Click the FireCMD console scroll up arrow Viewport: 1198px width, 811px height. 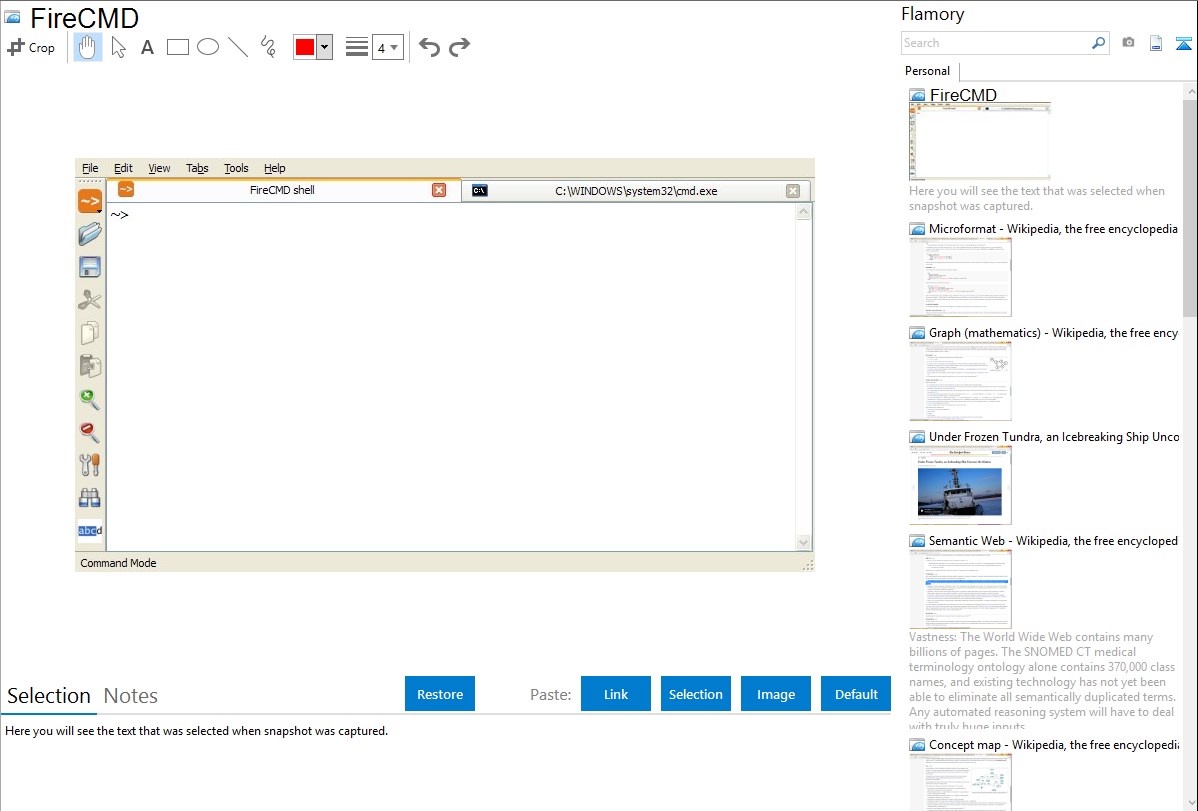coord(803,212)
